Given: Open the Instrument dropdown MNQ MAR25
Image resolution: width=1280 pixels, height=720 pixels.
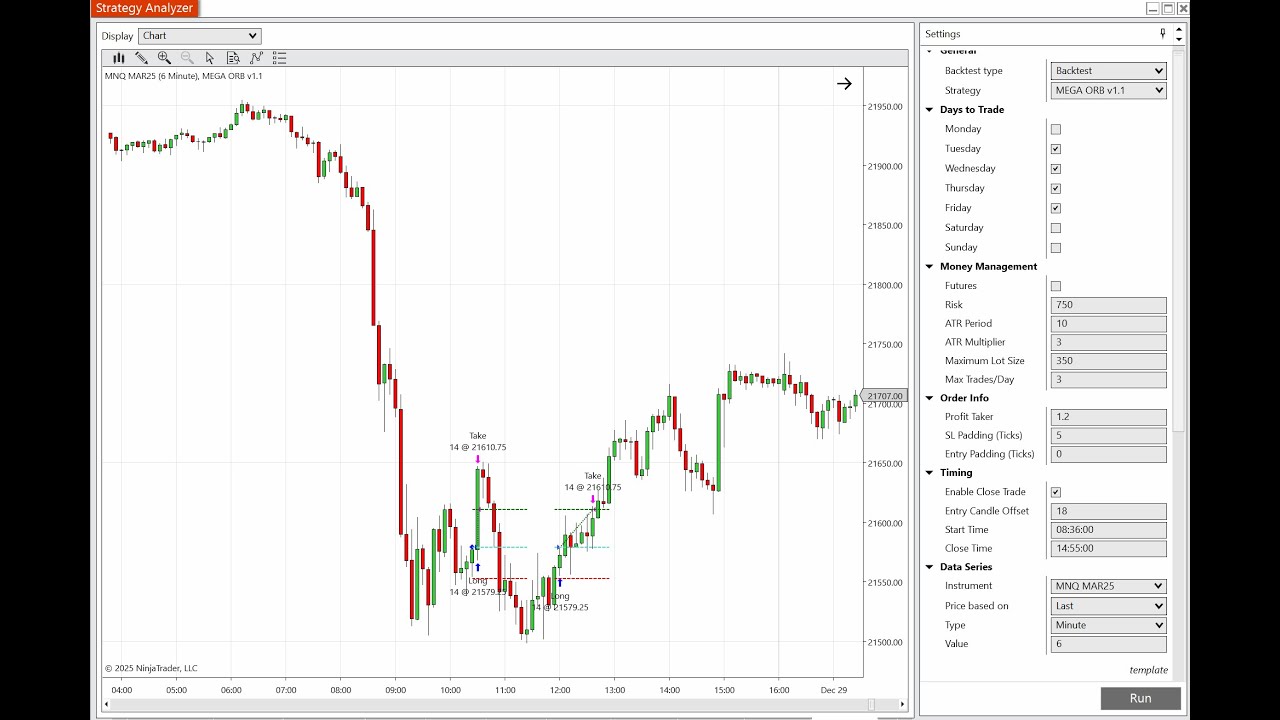Looking at the screenshot, I should tap(1109, 586).
